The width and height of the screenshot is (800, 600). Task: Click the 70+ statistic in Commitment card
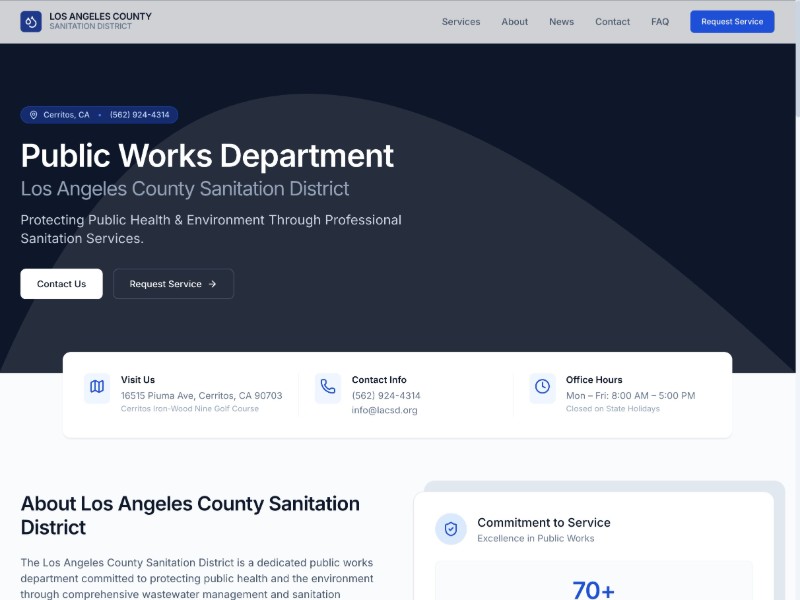pos(593,589)
